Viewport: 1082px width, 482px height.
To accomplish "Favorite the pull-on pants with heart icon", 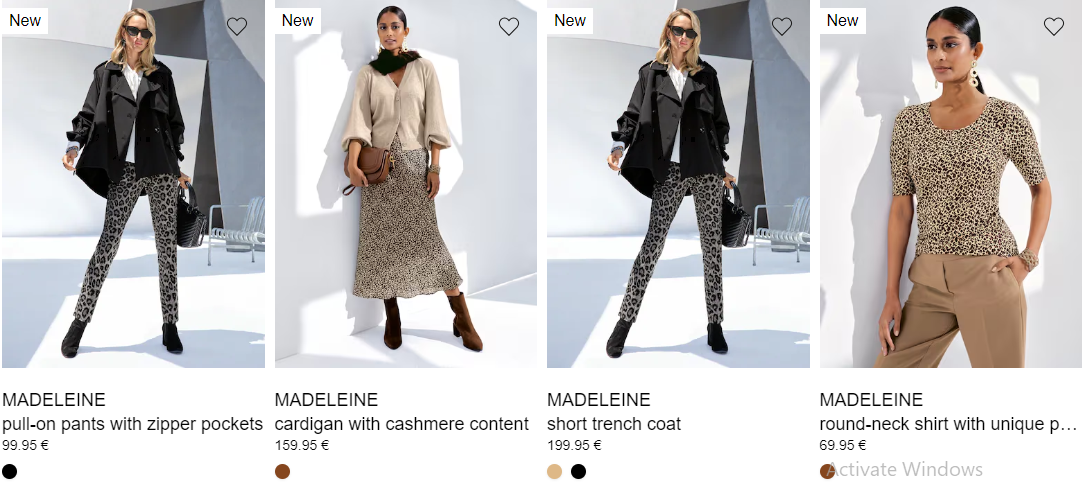I will pos(237,26).
